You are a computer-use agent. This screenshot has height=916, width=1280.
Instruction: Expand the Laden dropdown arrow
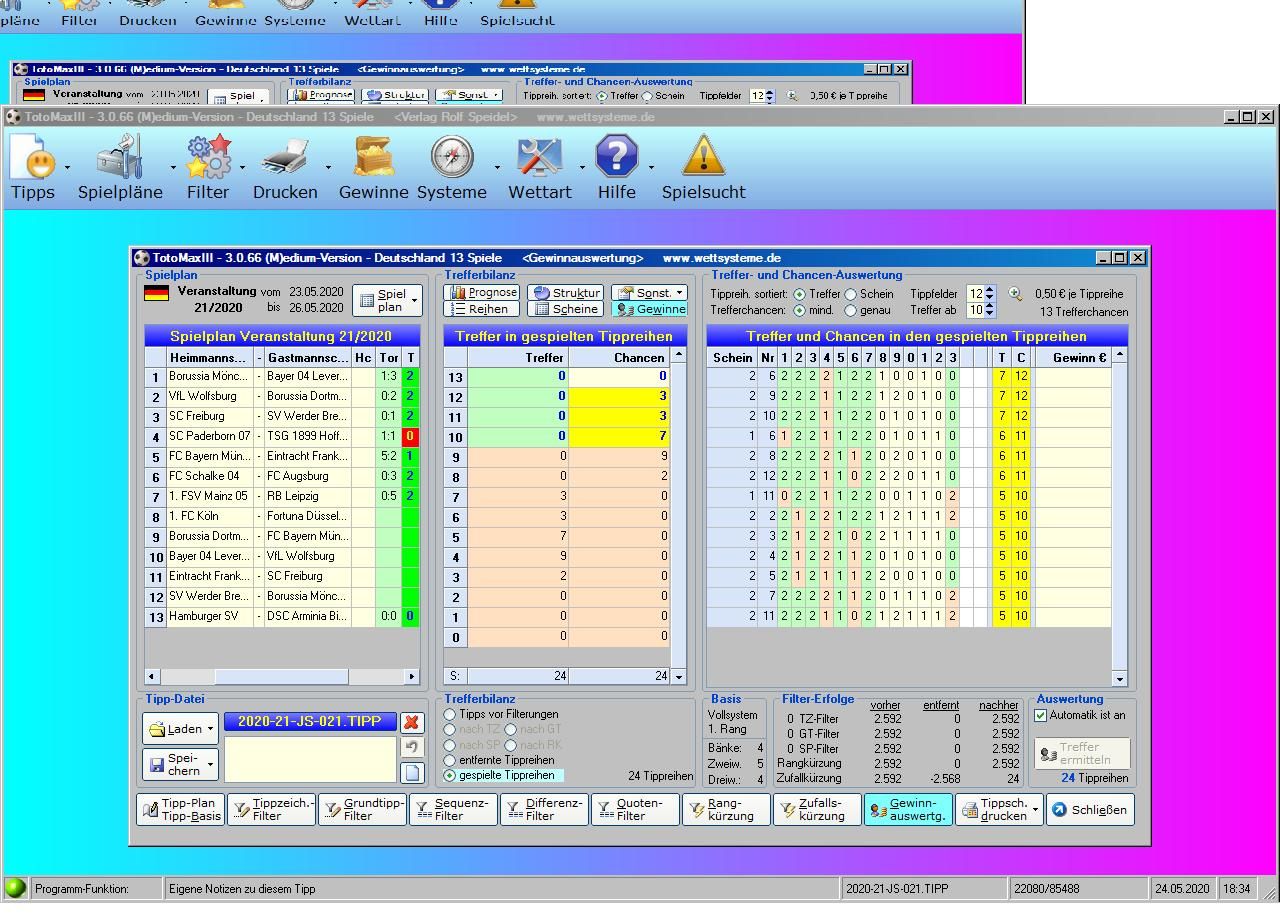[x=210, y=729]
